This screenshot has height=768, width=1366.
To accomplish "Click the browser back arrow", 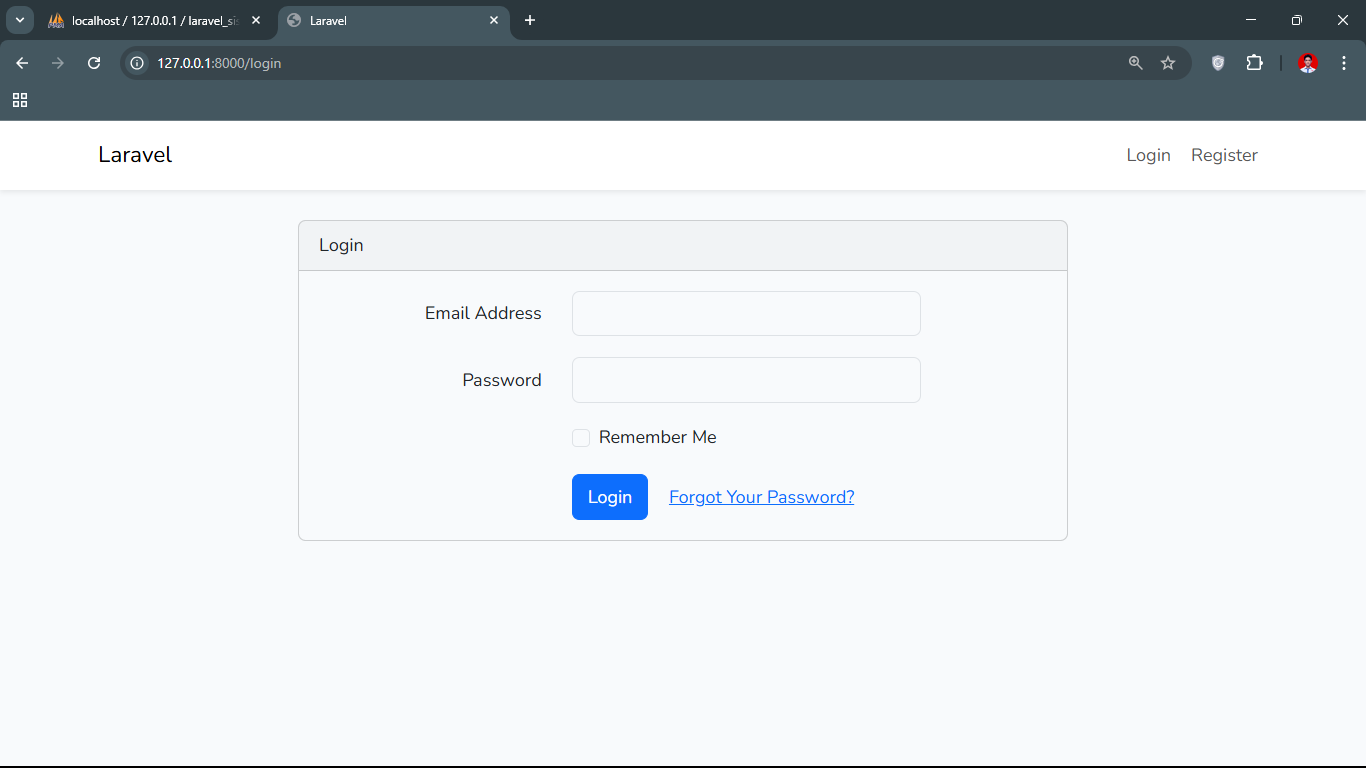I will (22, 63).
